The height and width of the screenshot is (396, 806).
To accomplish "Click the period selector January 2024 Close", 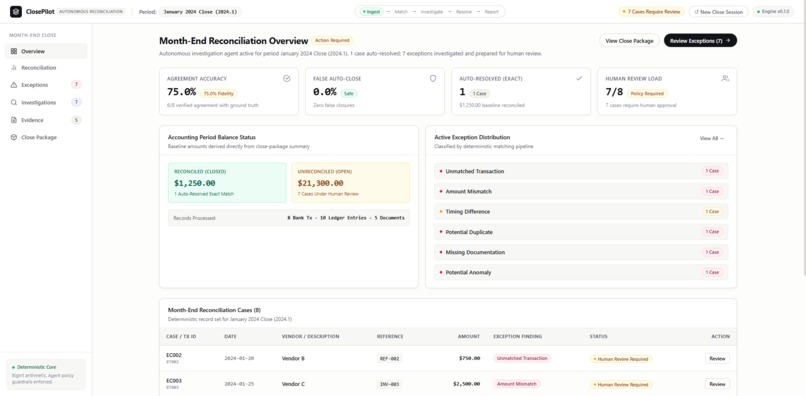I will [199, 12].
